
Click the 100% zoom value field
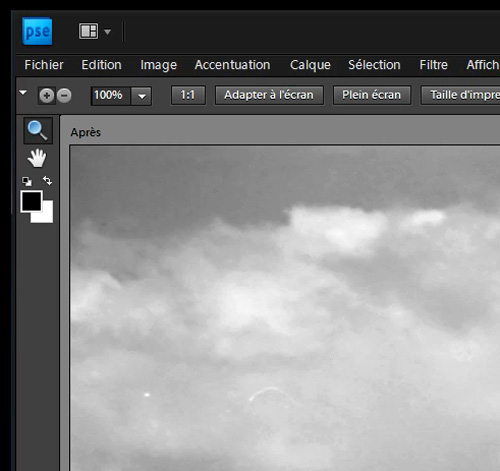111,96
